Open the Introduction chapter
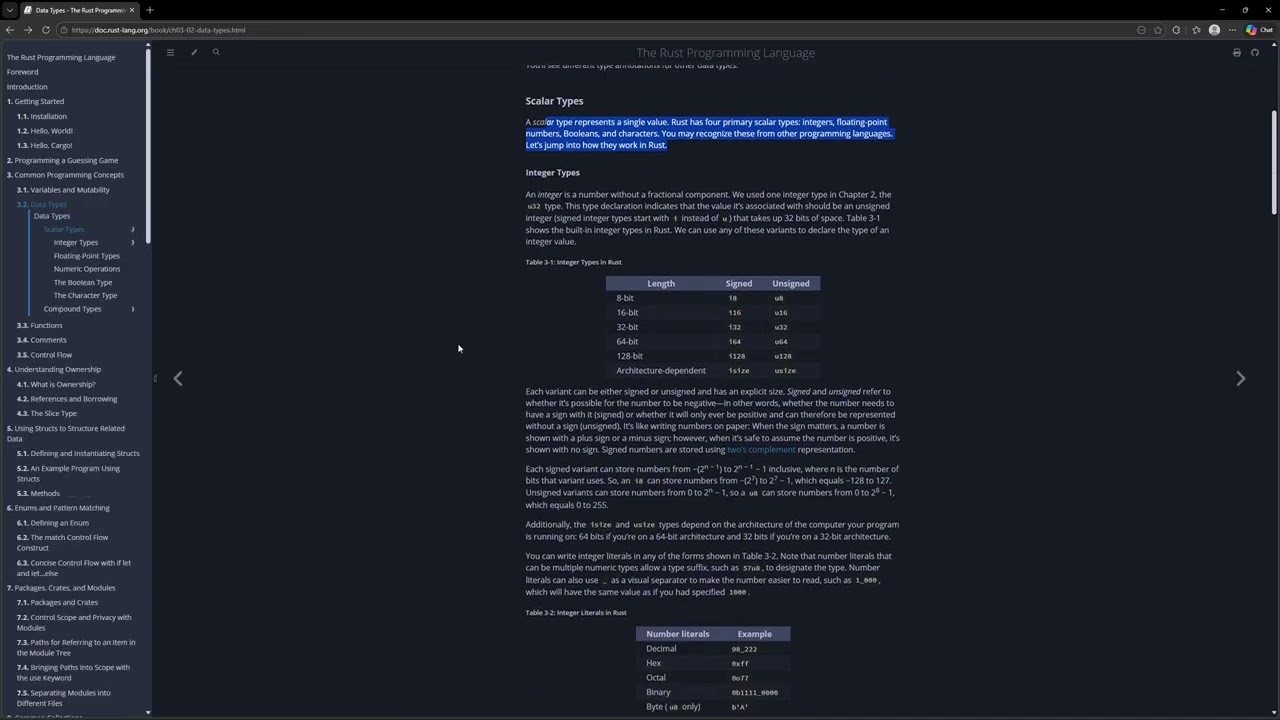Screen dimensions: 1280x720 [x=27, y=87]
